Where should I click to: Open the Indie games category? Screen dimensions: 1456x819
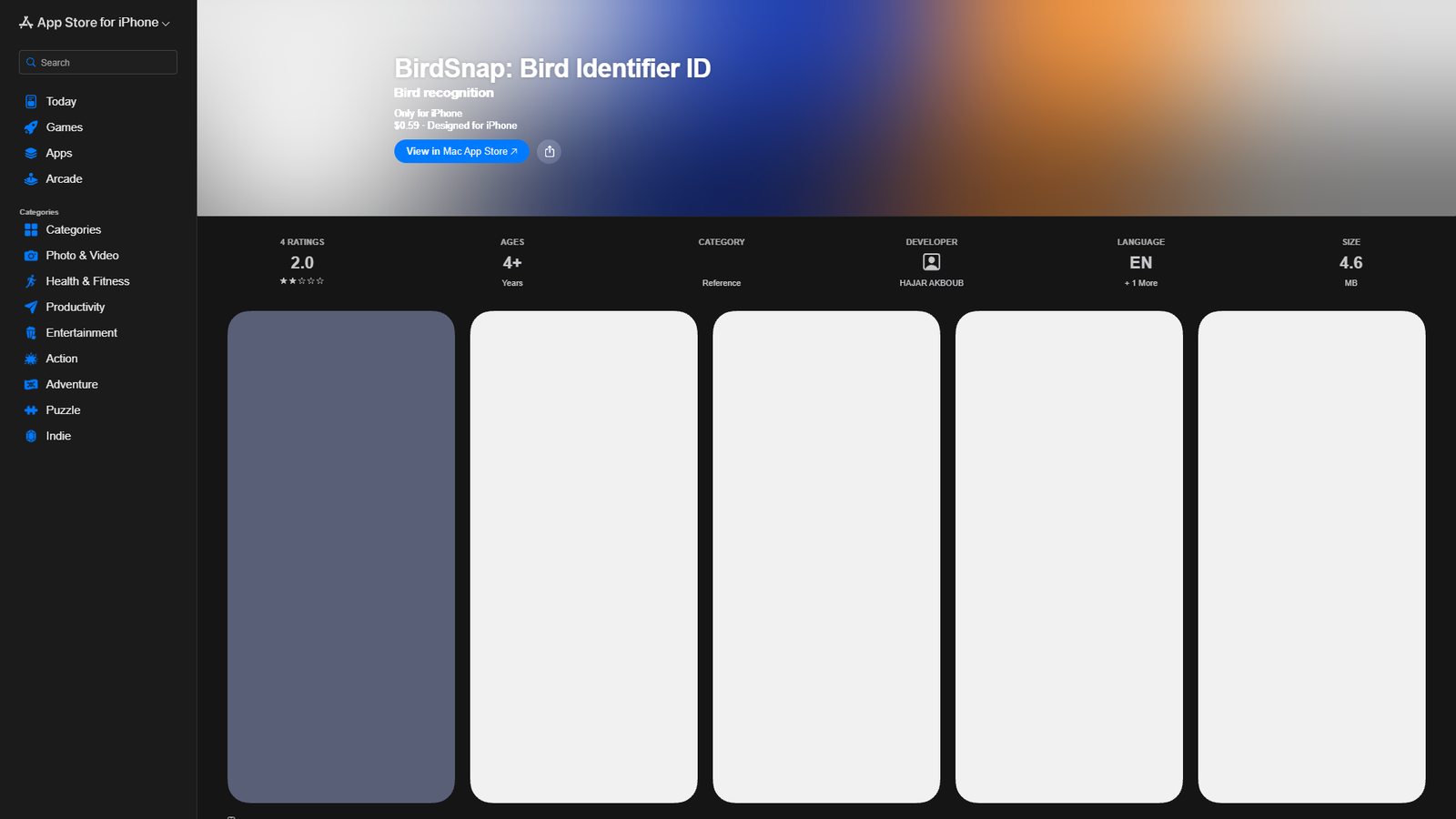[x=58, y=436]
